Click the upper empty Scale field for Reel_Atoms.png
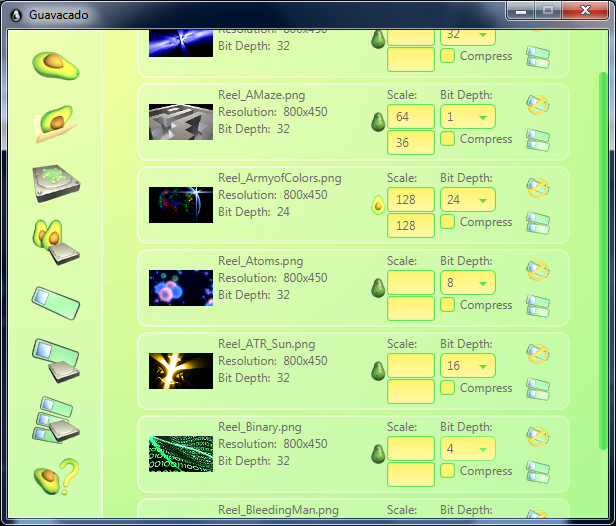Screen dimensions: 616x526 [x=411, y=282]
